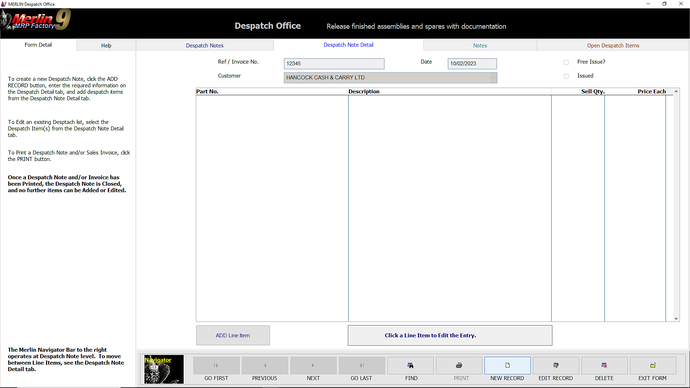The image size is (690, 388).
Task: Minimize the MERLIN Despatch Office window
Action: pos(648,4)
